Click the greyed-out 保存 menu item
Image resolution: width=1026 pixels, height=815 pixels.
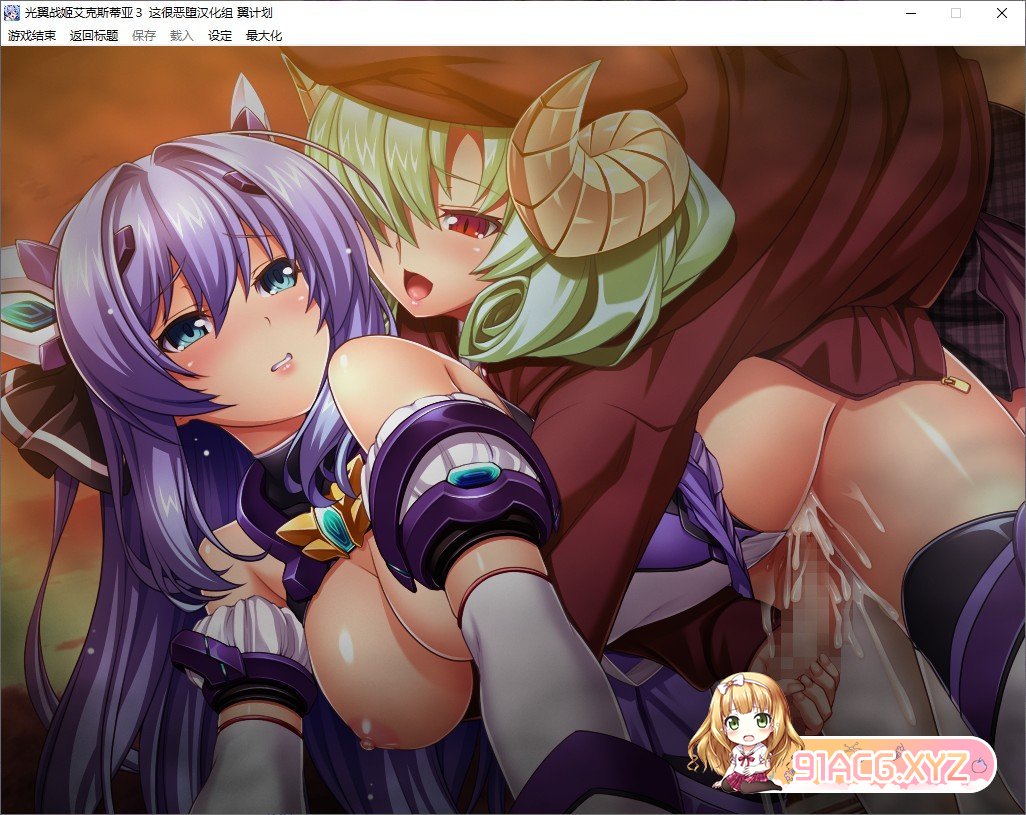144,35
